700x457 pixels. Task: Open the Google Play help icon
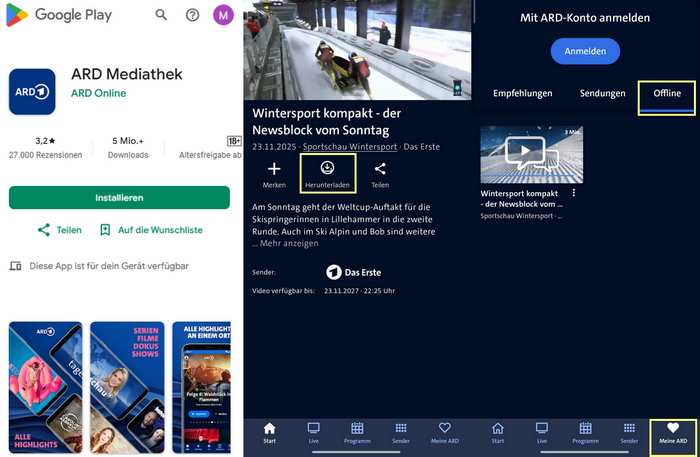click(192, 15)
